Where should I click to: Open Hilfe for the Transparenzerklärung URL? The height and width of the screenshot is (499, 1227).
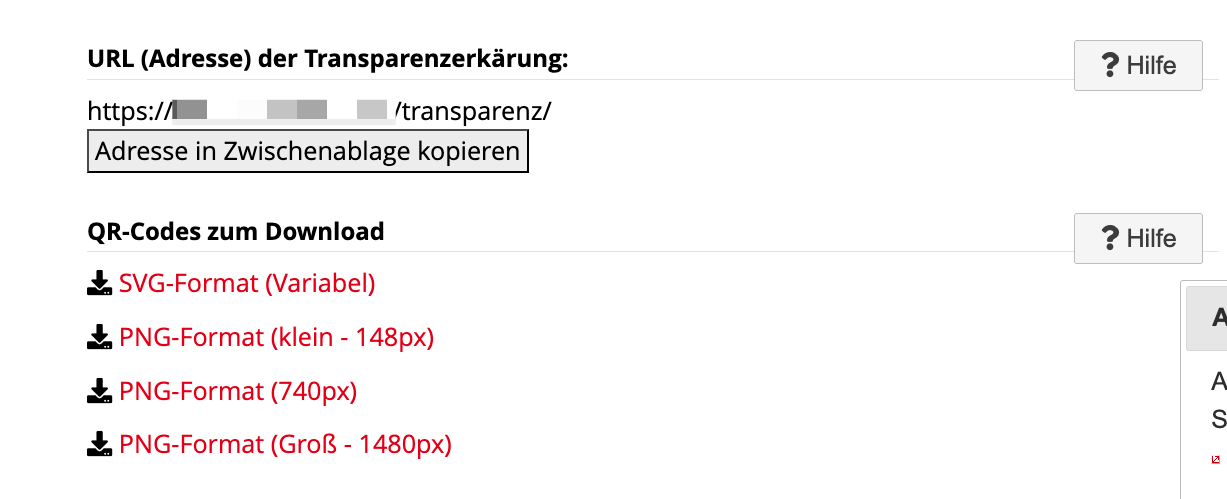(1138, 66)
